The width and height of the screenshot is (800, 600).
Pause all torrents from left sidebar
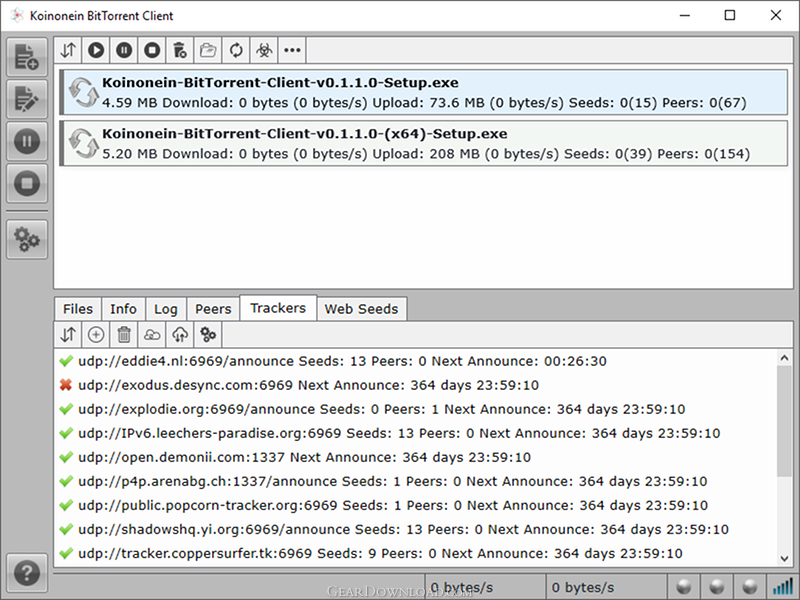click(27, 141)
